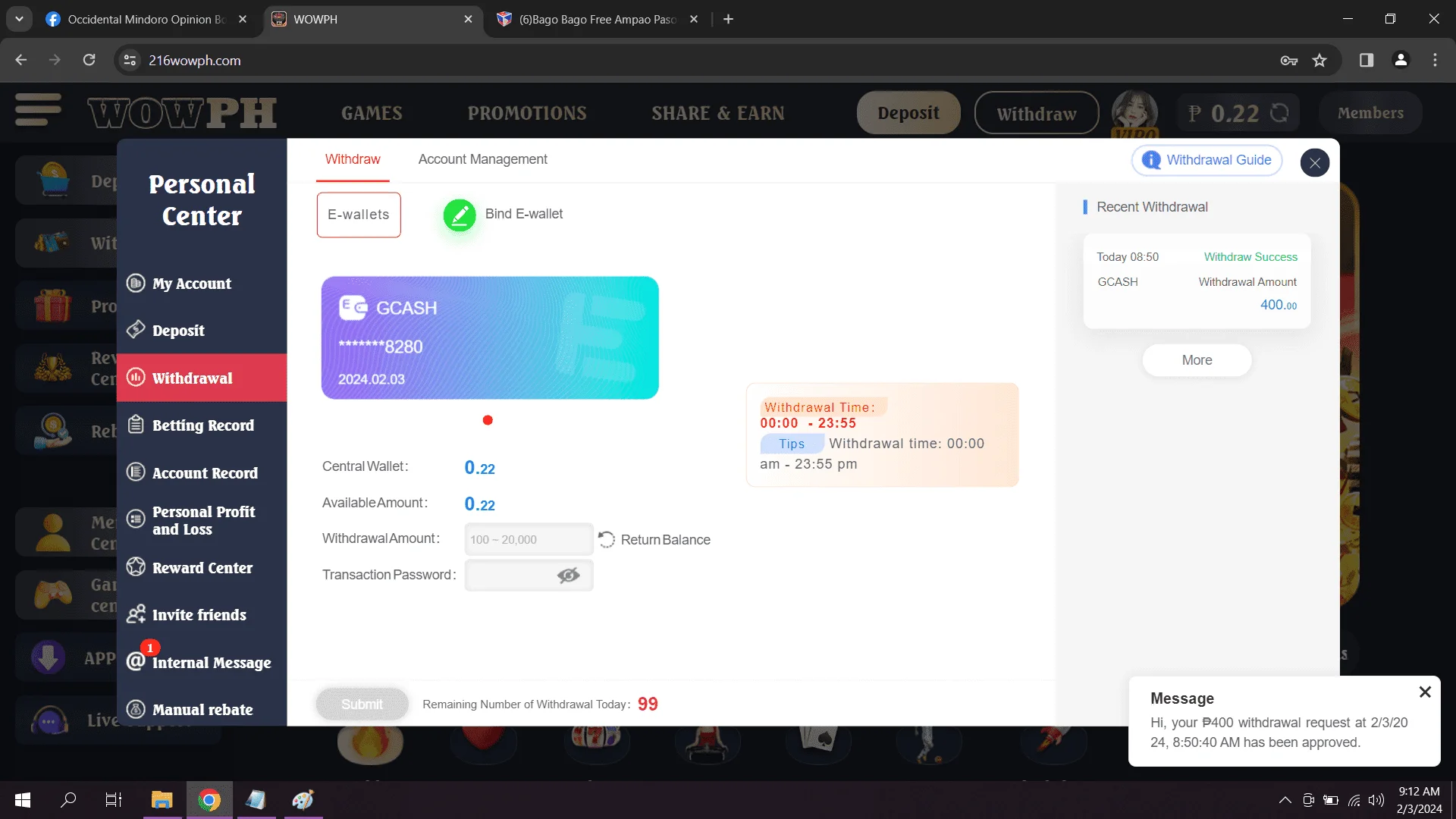The image size is (1456, 819).
Task: Open the Paint app from taskbar
Action: pos(303,800)
